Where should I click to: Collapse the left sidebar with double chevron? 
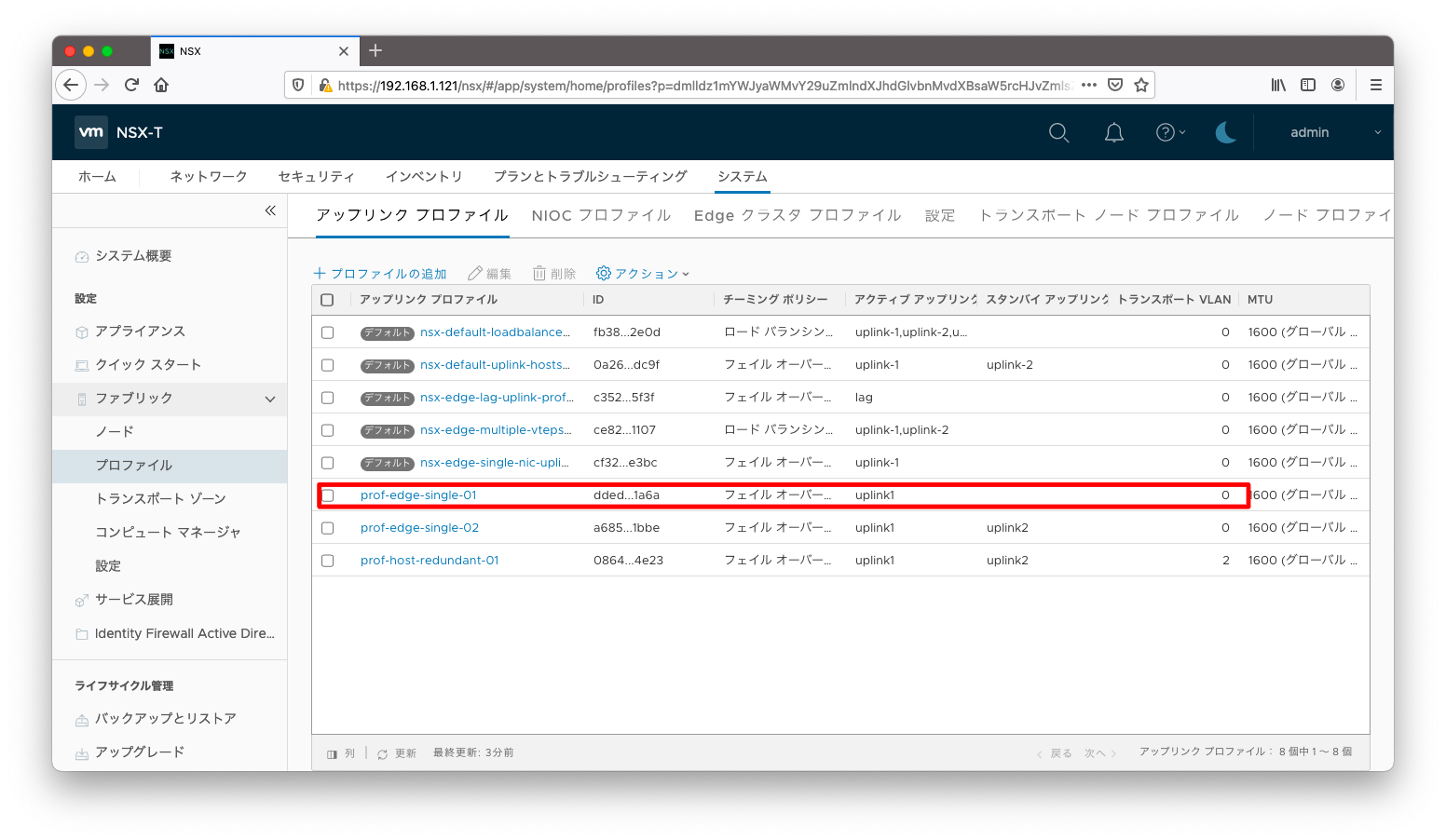pyautogui.click(x=270, y=210)
